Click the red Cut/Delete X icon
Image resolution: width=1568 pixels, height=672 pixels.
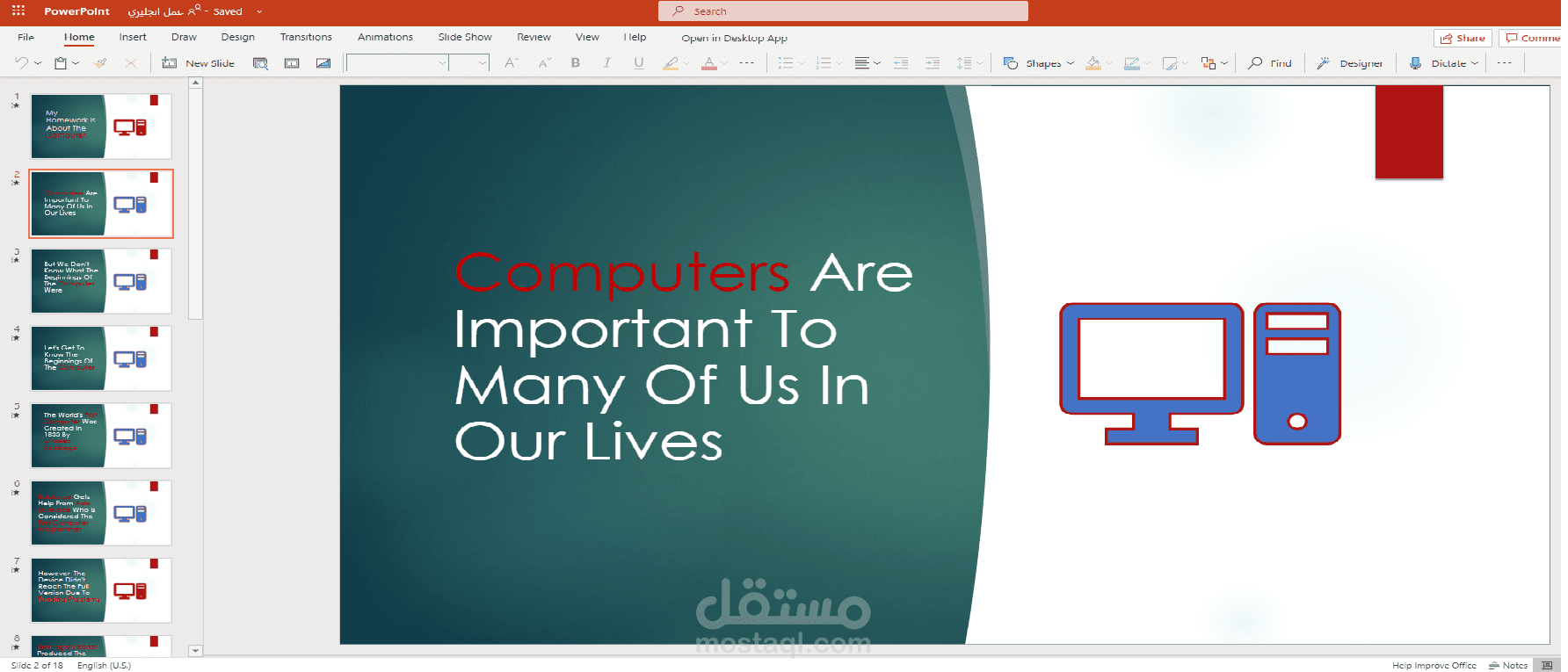131,63
